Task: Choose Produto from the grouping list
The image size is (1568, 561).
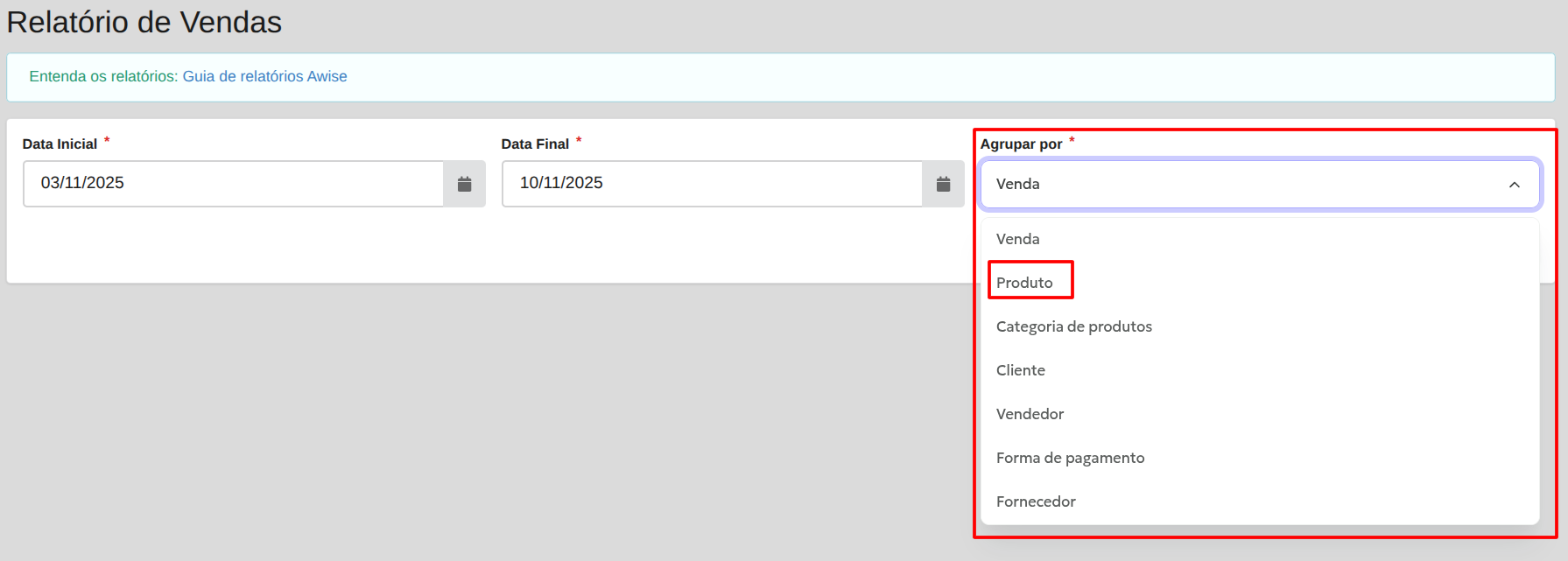Action: click(1024, 283)
